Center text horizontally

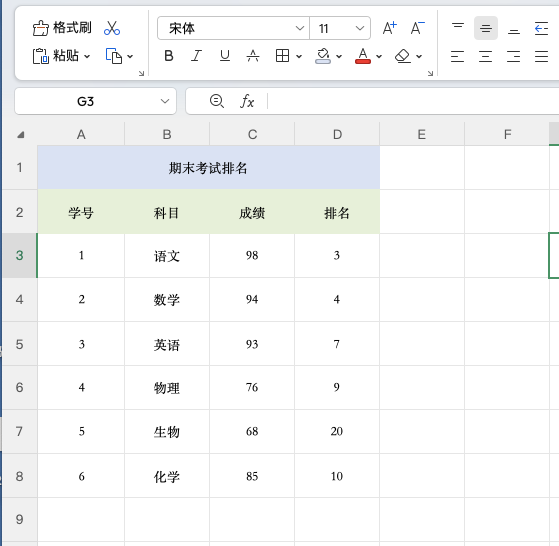click(486, 56)
